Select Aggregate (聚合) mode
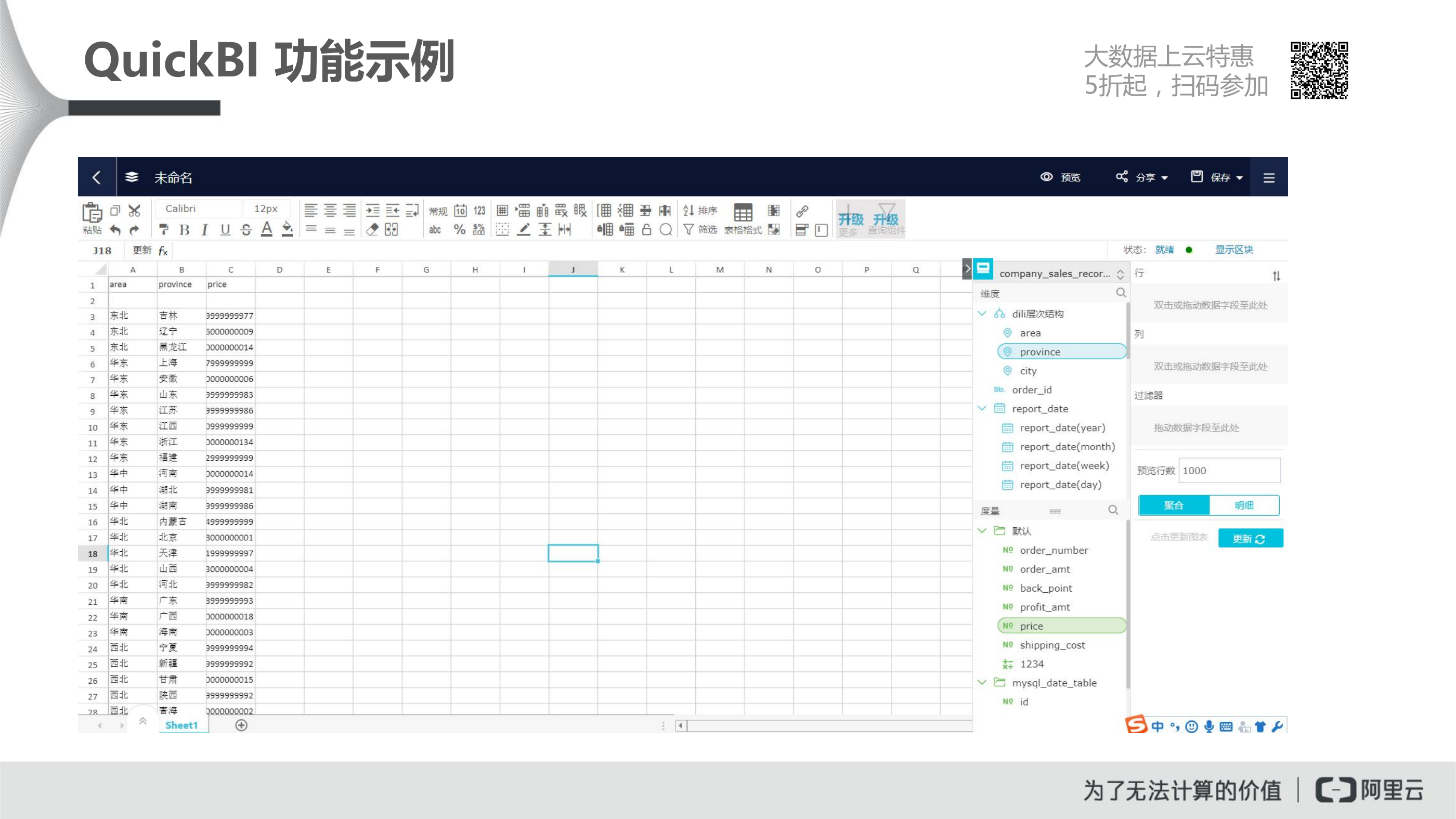This screenshot has width=1456, height=819. point(1174,505)
